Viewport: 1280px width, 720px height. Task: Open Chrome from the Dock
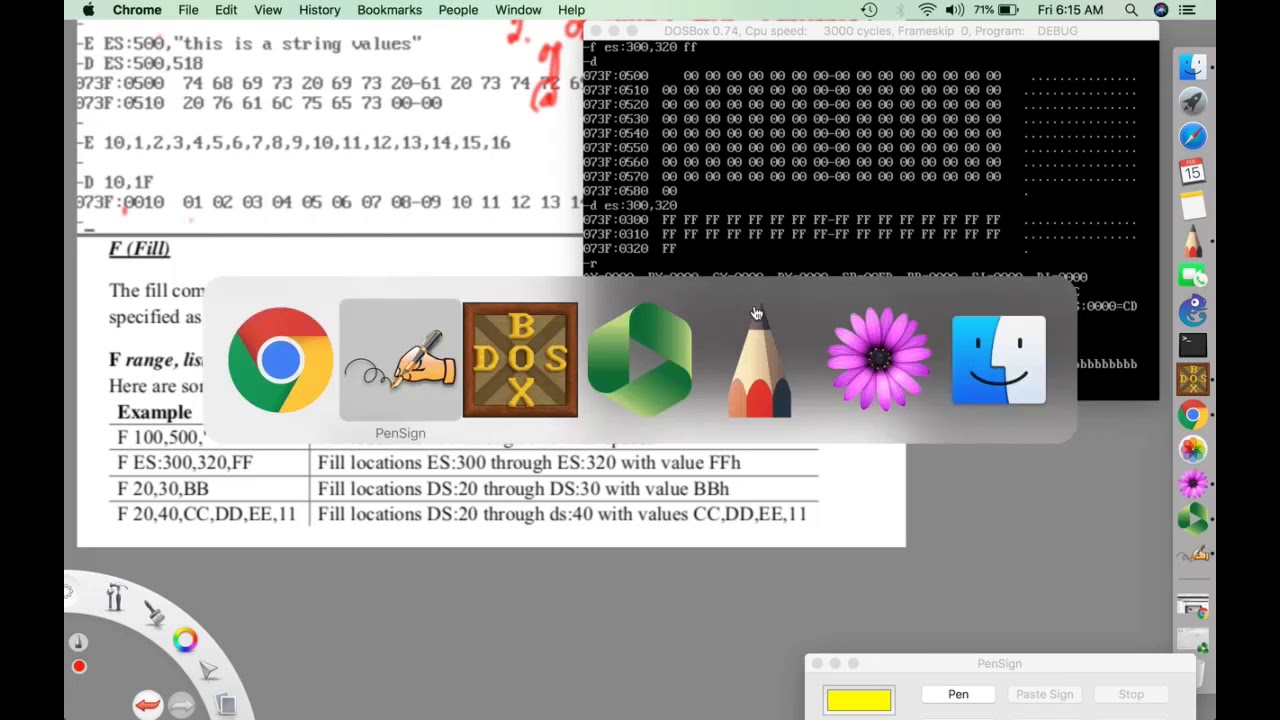(1193, 415)
